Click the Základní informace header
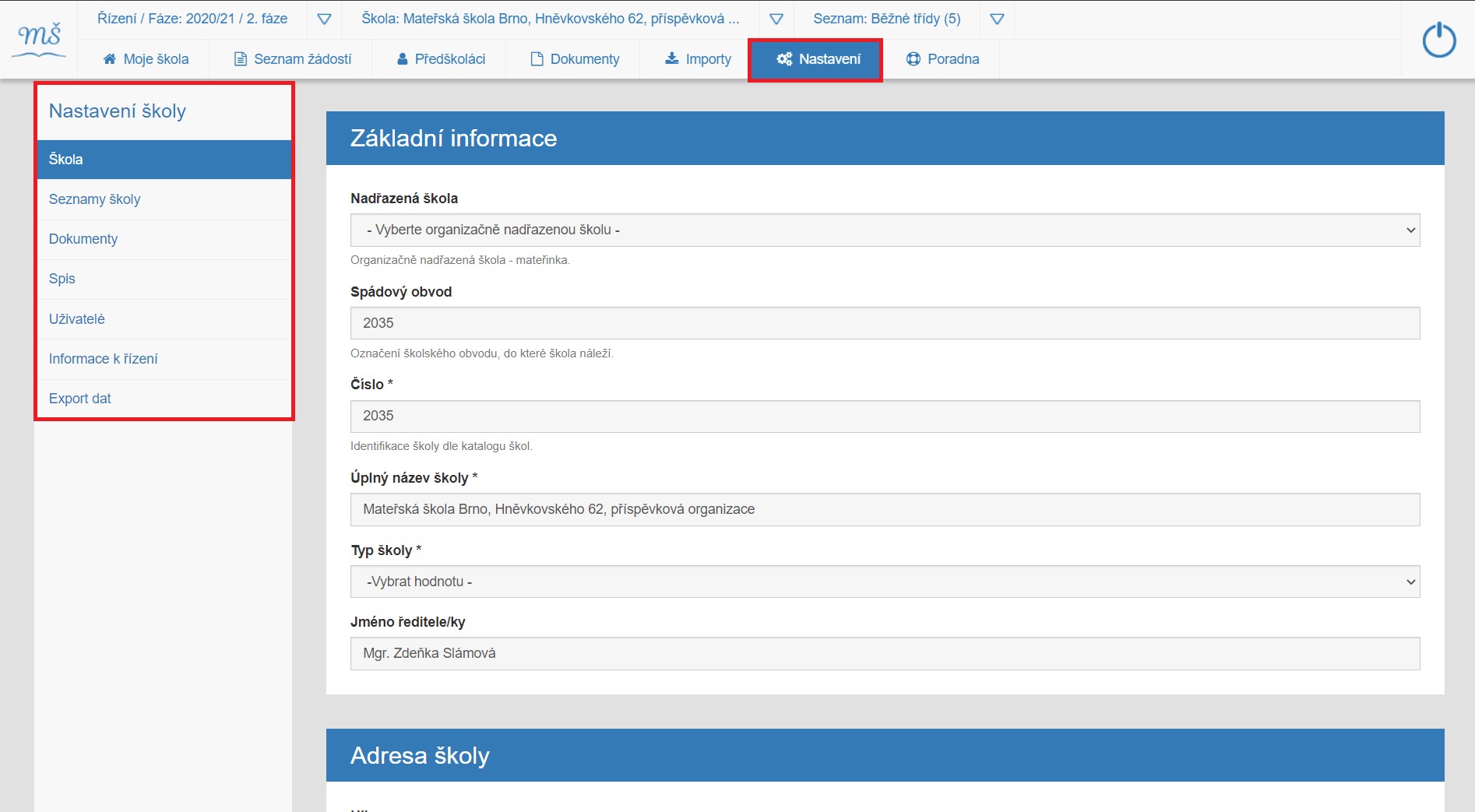The height and width of the screenshot is (812, 1475). (x=885, y=138)
